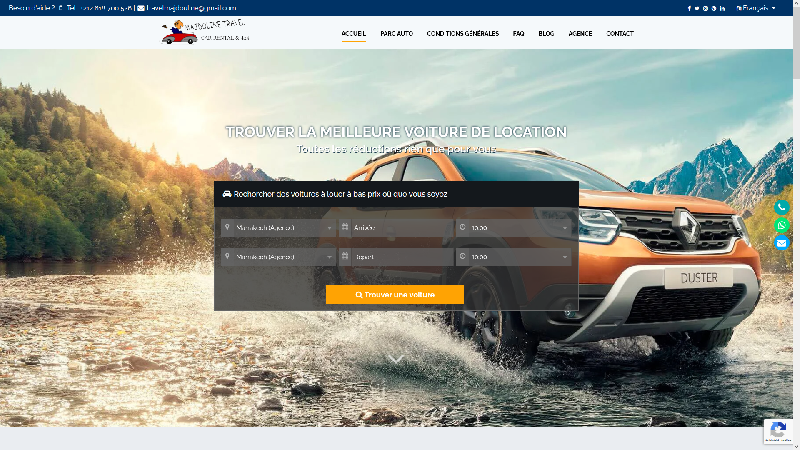Open the LinkedIn icon in top bar
The width and height of the screenshot is (800, 450).
coord(722,8)
